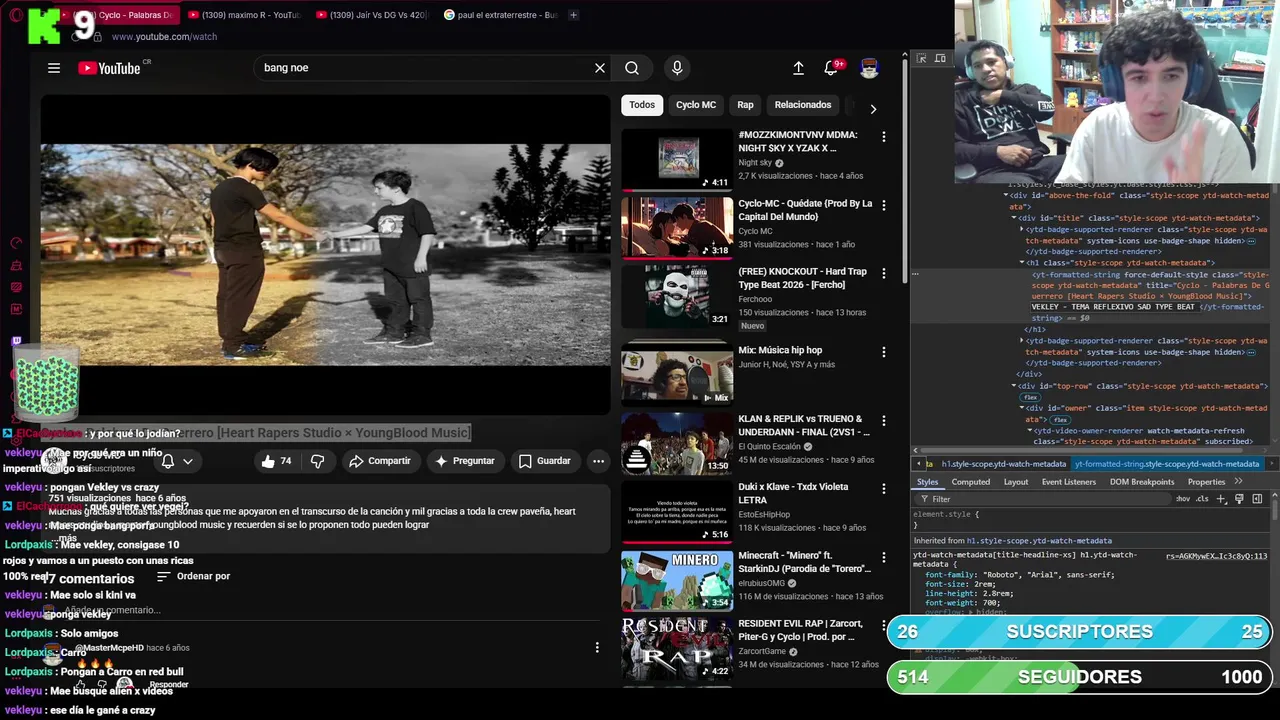The height and width of the screenshot is (720, 1280).
Task: Start voice search with the microphone
Action: tap(677, 68)
